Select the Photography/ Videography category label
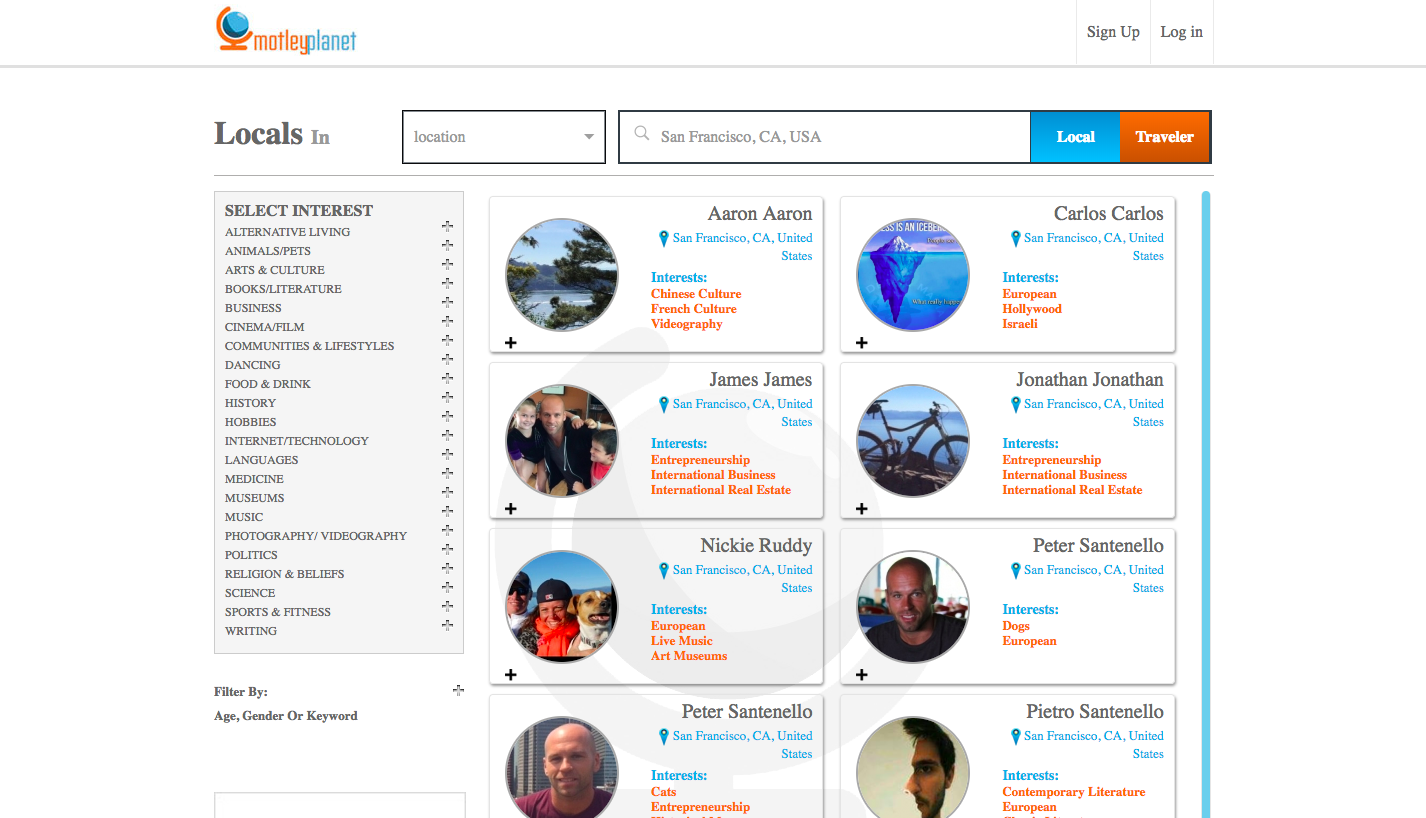The height and width of the screenshot is (818, 1426). click(x=316, y=536)
